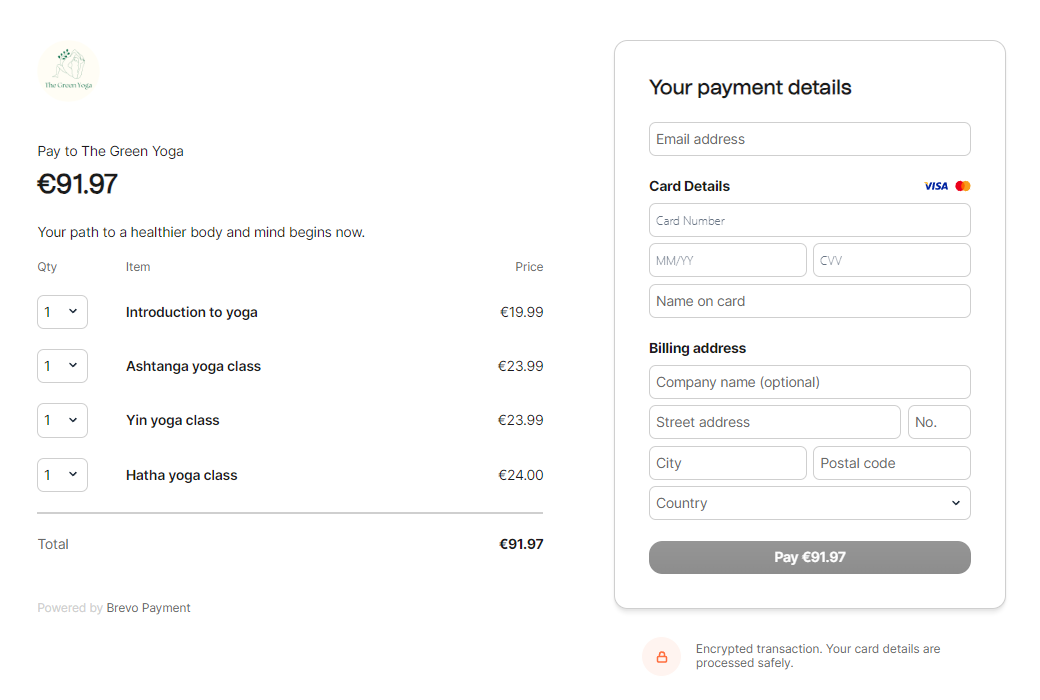Click The Green Yoga logo
1040x700 pixels.
point(68,71)
